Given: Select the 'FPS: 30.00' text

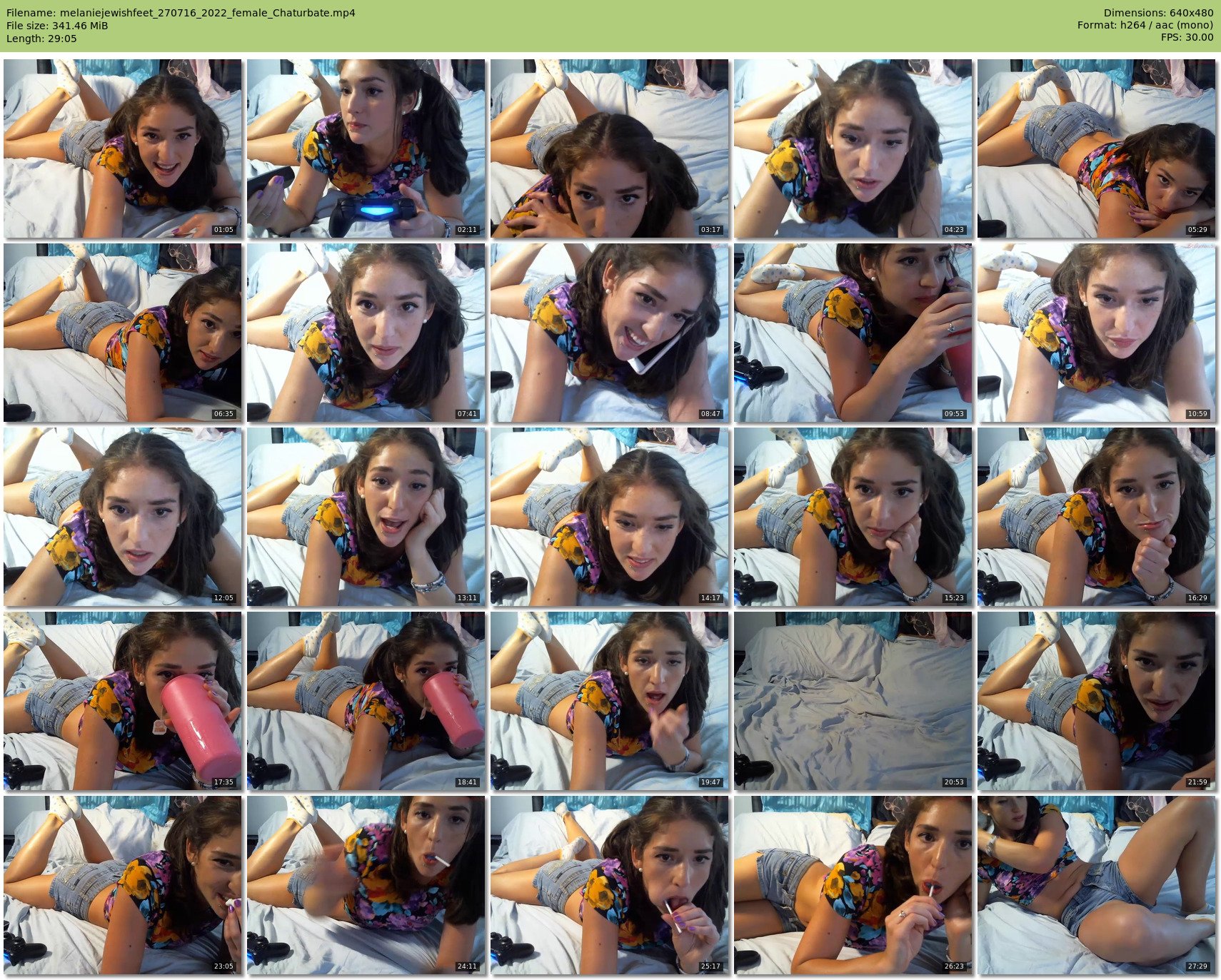Looking at the screenshot, I should coord(1187,39).
